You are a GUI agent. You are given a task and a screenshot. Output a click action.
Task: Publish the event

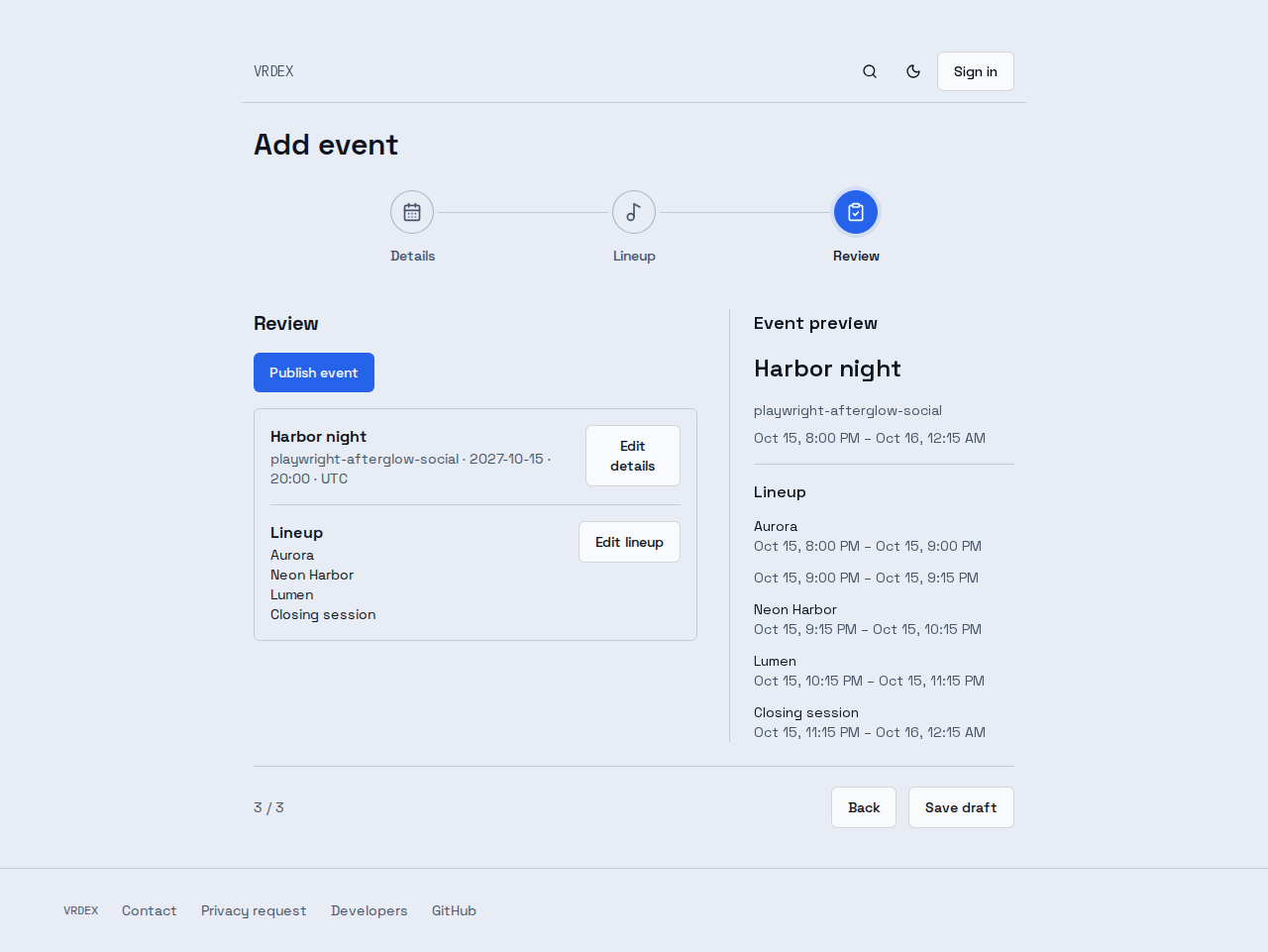(x=314, y=372)
